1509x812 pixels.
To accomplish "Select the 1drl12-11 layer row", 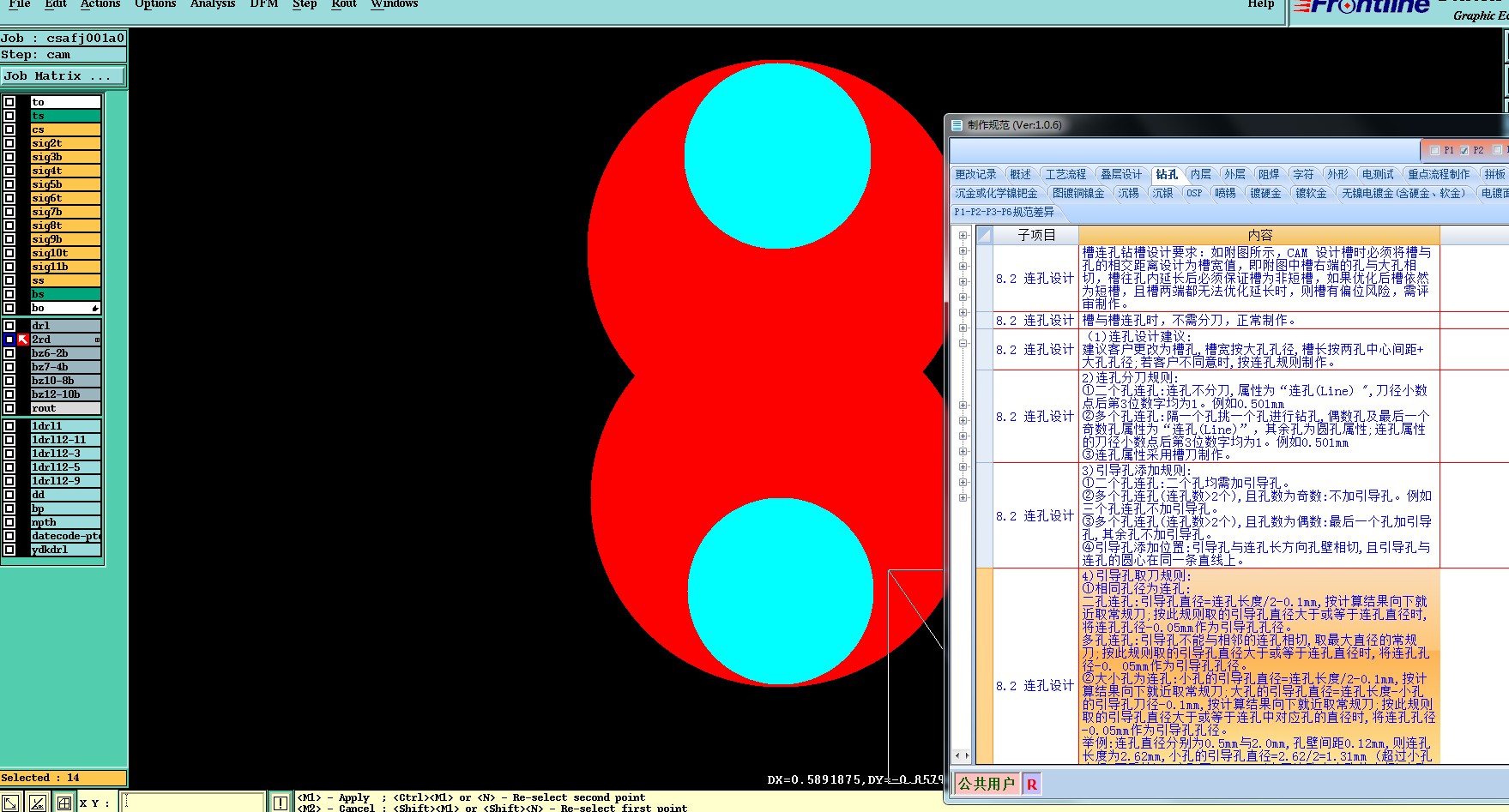I will pyautogui.click(x=66, y=440).
